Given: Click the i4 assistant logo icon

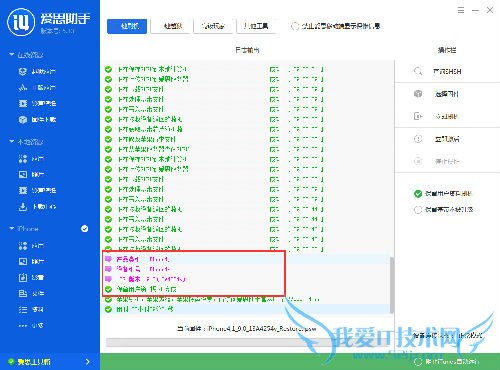Looking at the screenshot, I should (21, 22).
